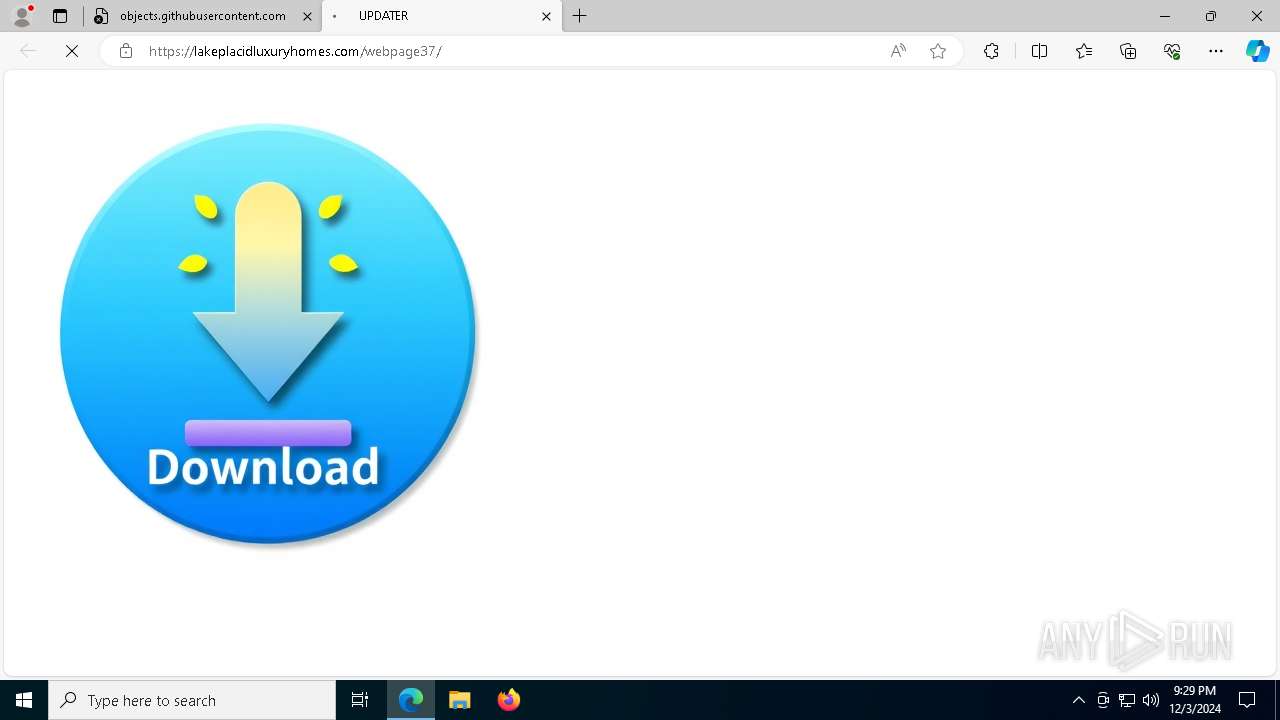
Task: Open the Extensions puzzle icon
Action: [x=991, y=51]
